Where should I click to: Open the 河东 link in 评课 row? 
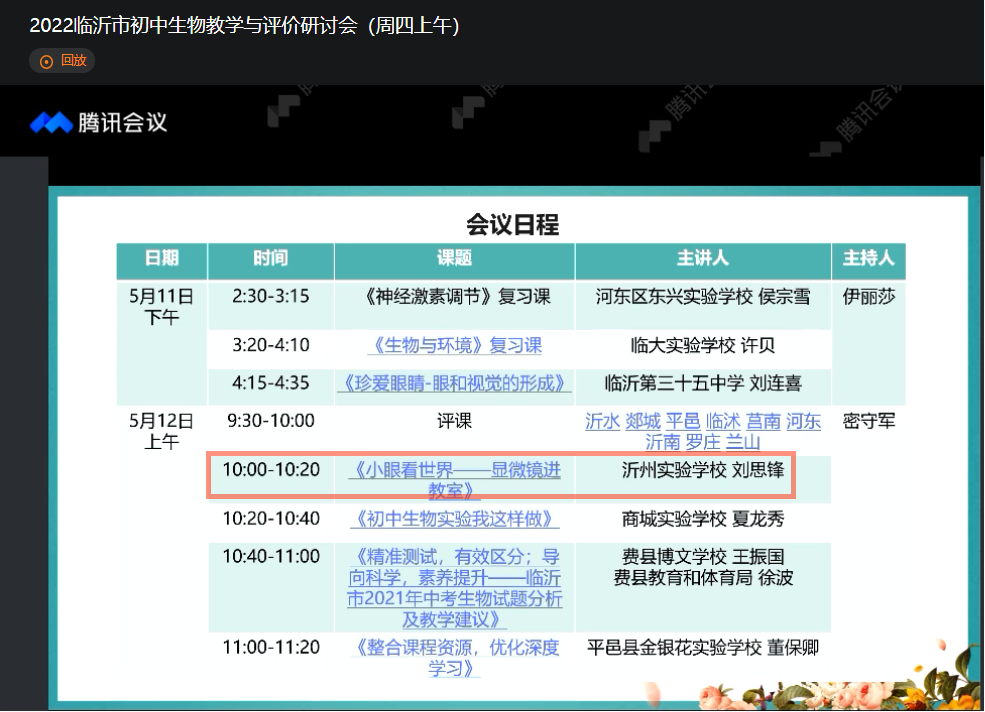[803, 421]
